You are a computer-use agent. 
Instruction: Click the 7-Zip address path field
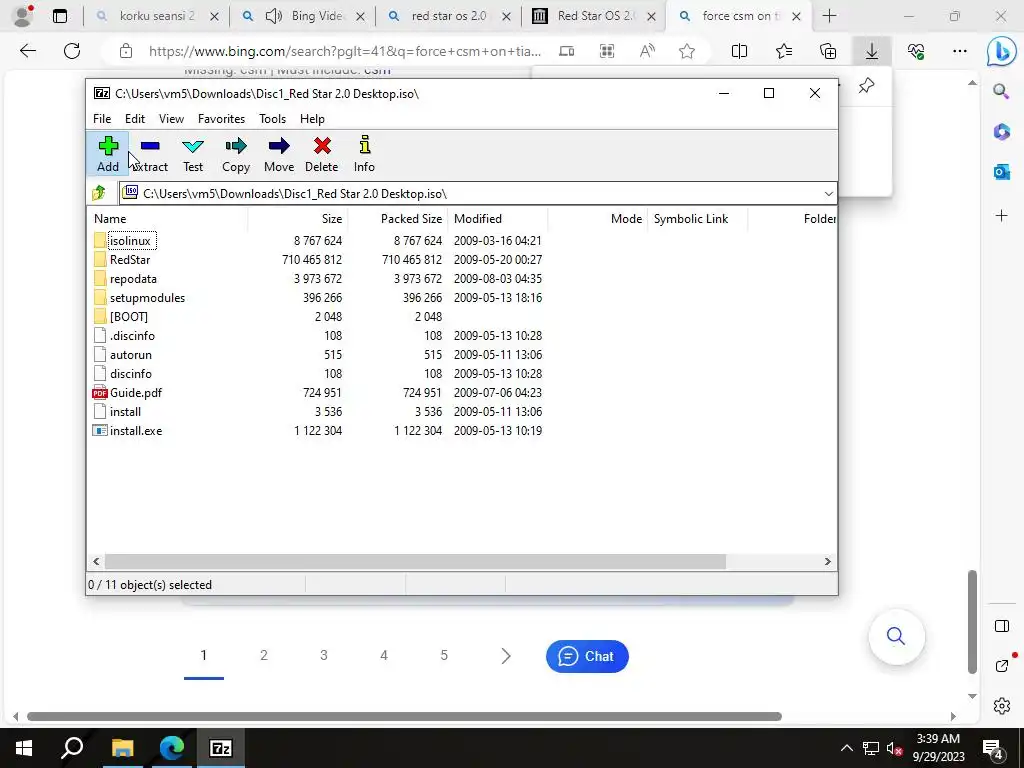click(x=477, y=193)
